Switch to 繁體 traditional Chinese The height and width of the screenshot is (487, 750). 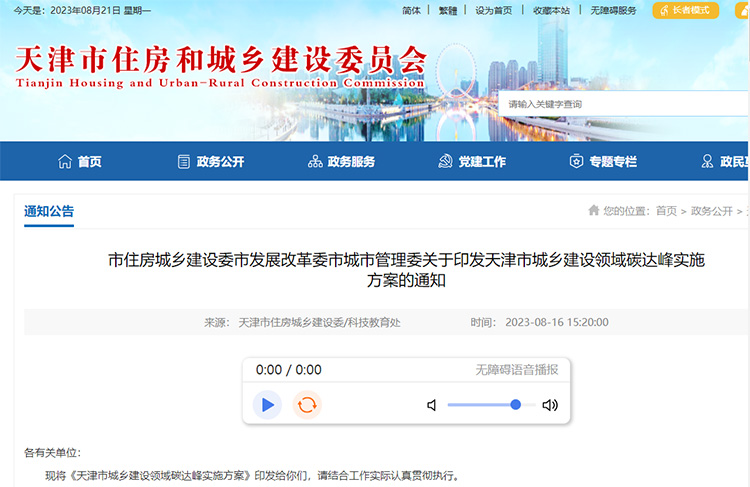(x=448, y=10)
